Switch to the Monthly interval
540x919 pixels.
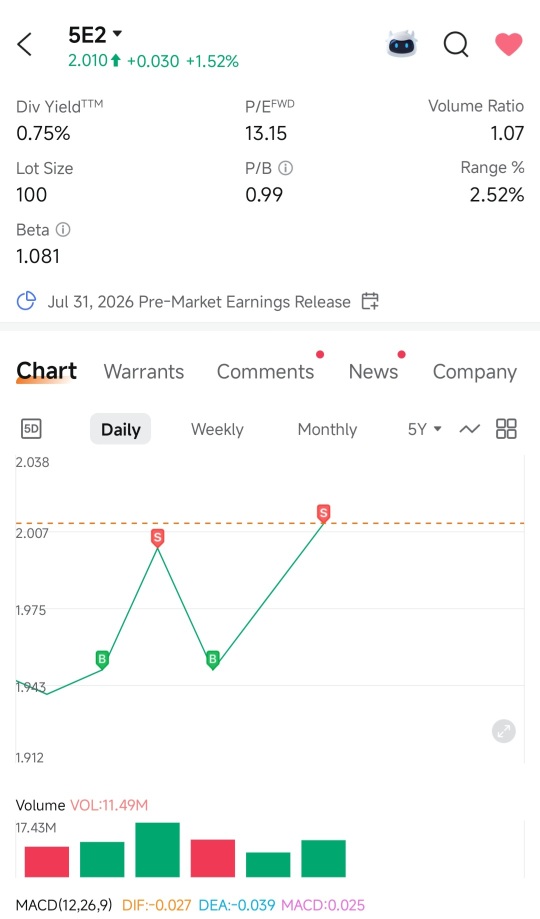(327, 429)
